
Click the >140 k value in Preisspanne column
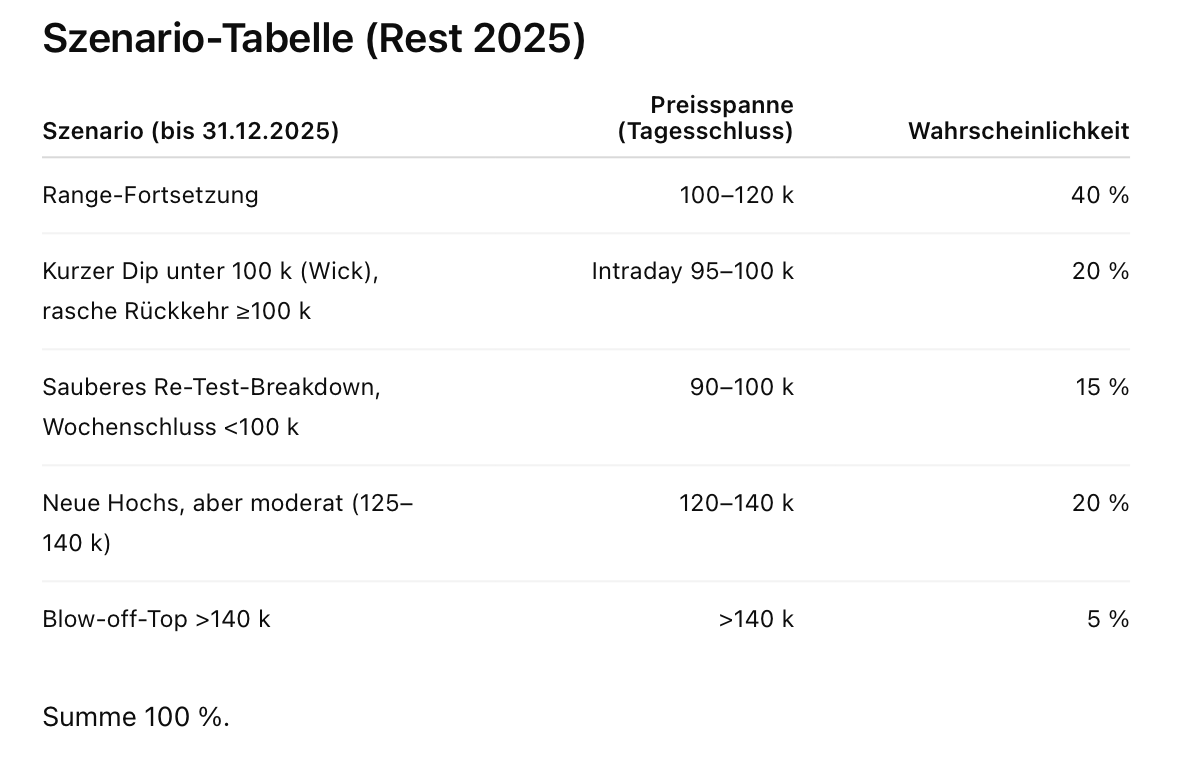click(x=755, y=619)
